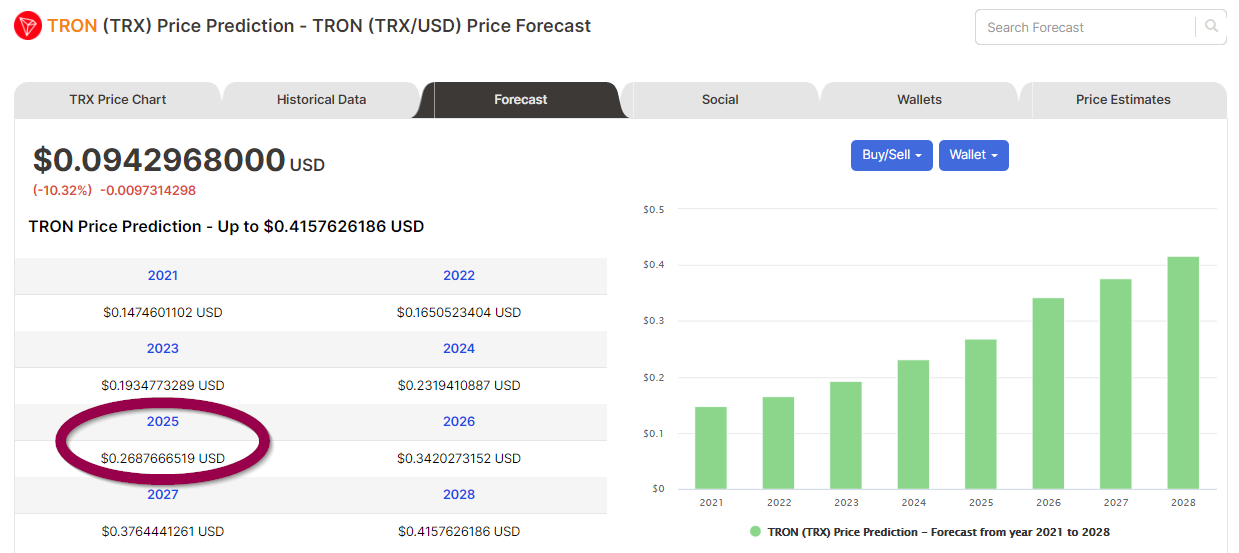1239x553 pixels.
Task: Click the TRON logo icon in the title
Action: pyautogui.click(x=27, y=26)
